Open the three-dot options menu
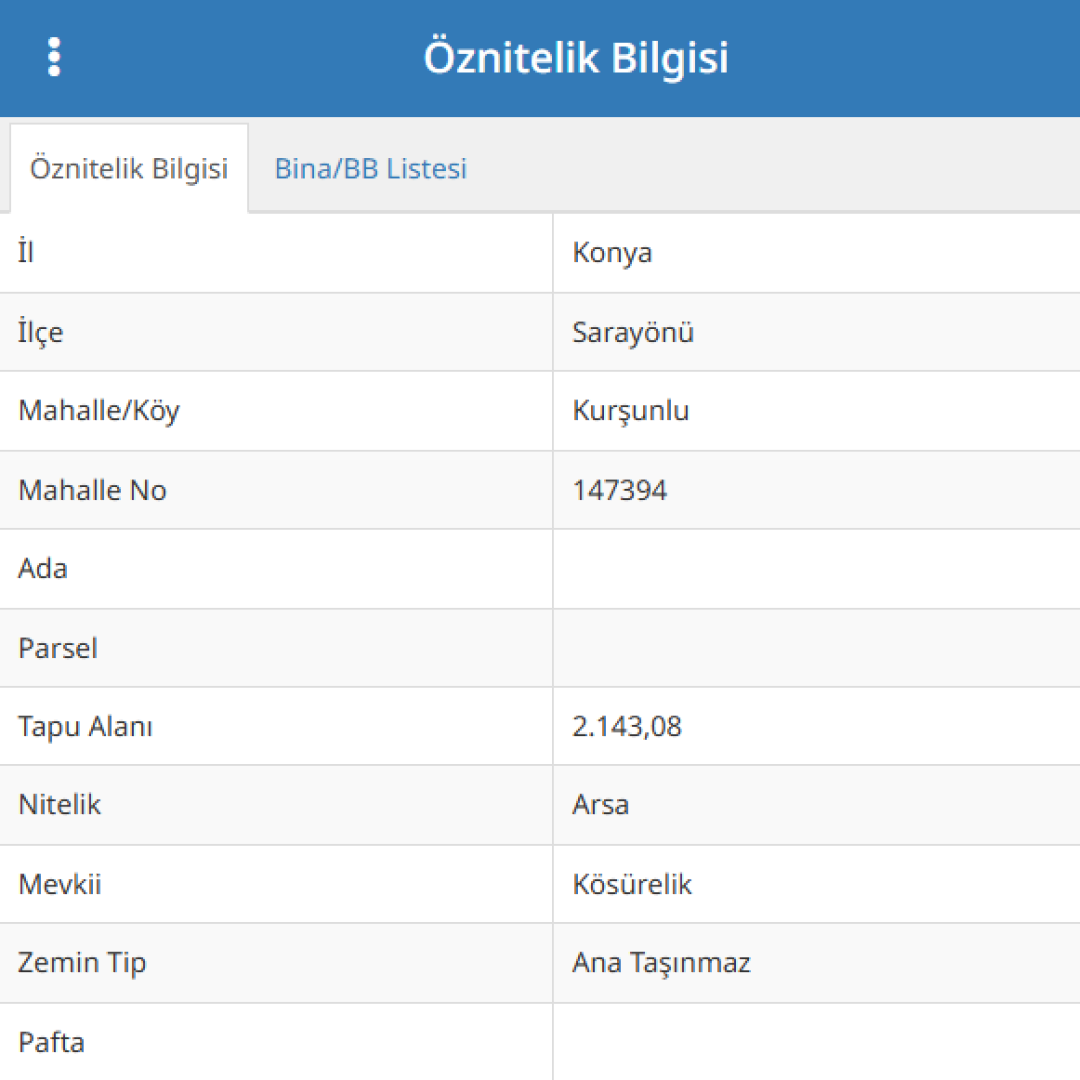The image size is (1080, 1080). [54, 56]
